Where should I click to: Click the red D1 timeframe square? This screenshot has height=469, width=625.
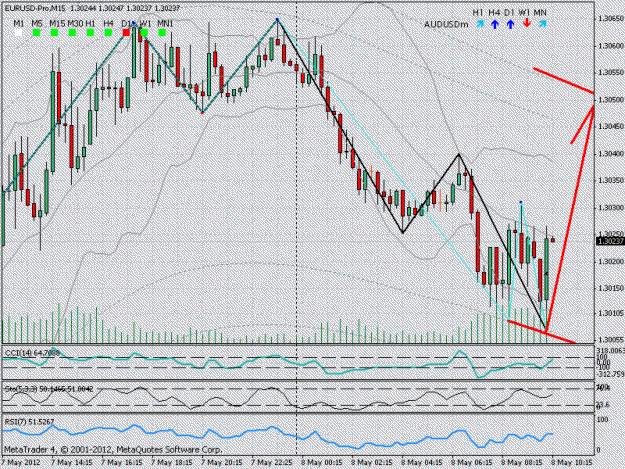126,33
